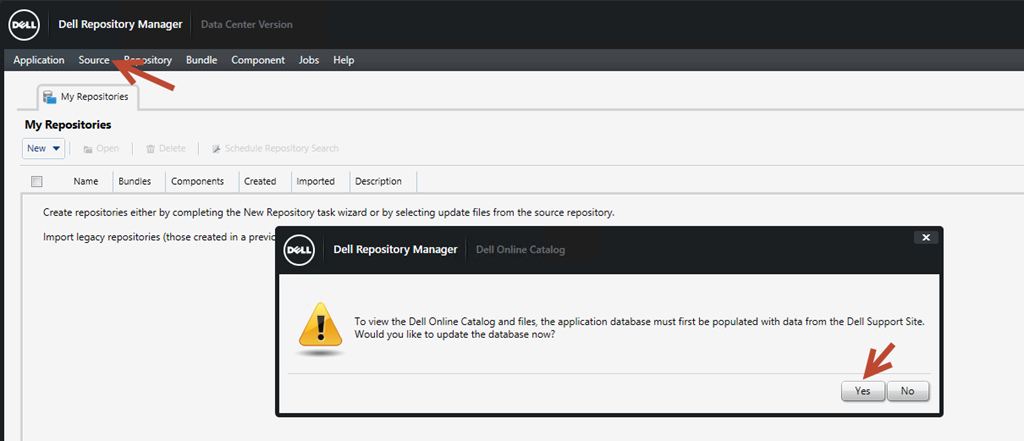The height and width of the screenshot is (441, 1024).
Task: Close the Dell Online Catalog dialog
Action: coord(925,237)
